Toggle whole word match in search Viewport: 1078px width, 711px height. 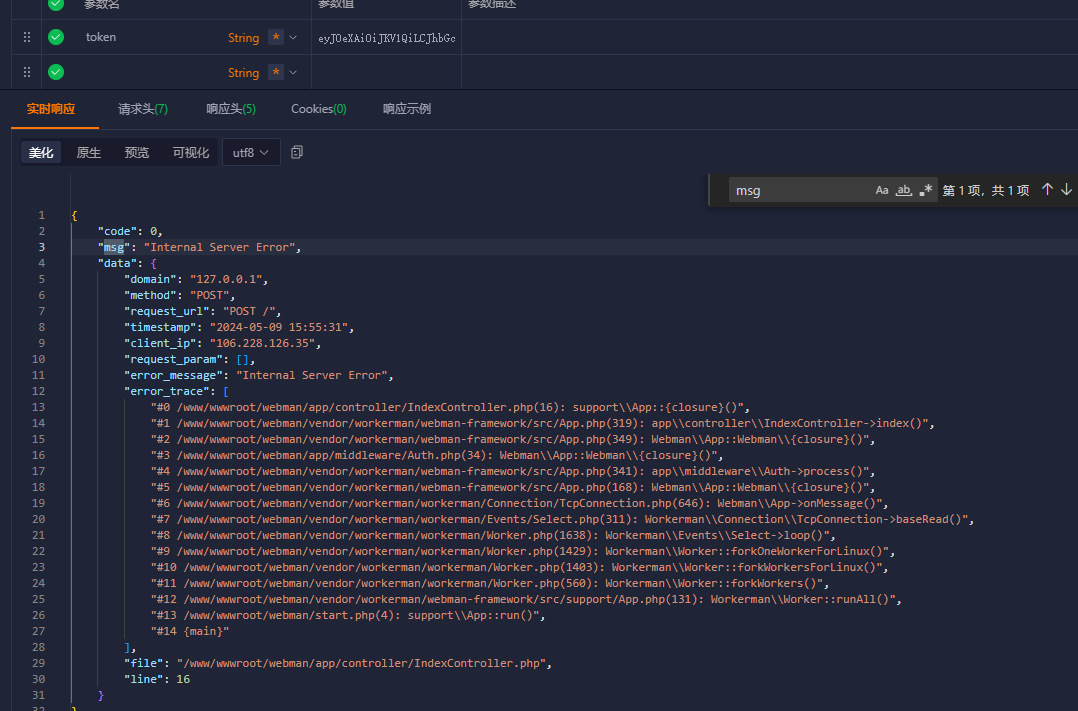tap(904, 190)
